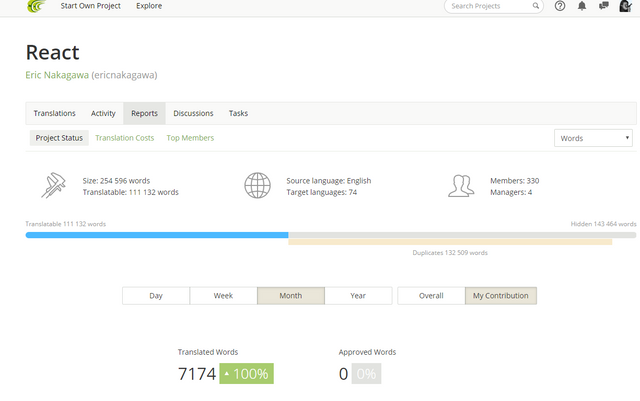Open the help question mark icon
The height and width of the screenshot is (401, 640).
click(x=560, y=6)
